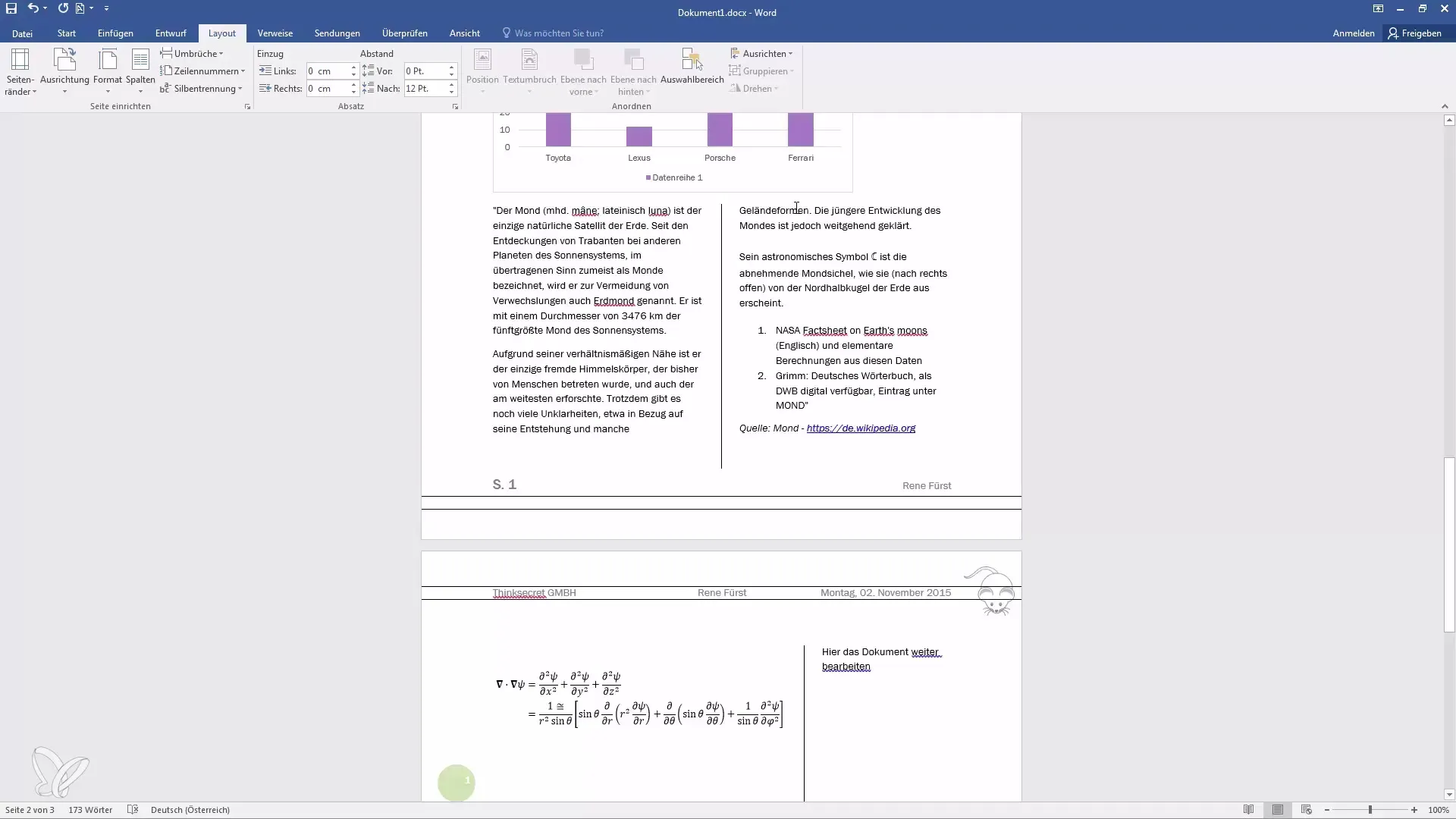
Task: Click the zoom slider handle
Action: click(x=1370, y=810)
